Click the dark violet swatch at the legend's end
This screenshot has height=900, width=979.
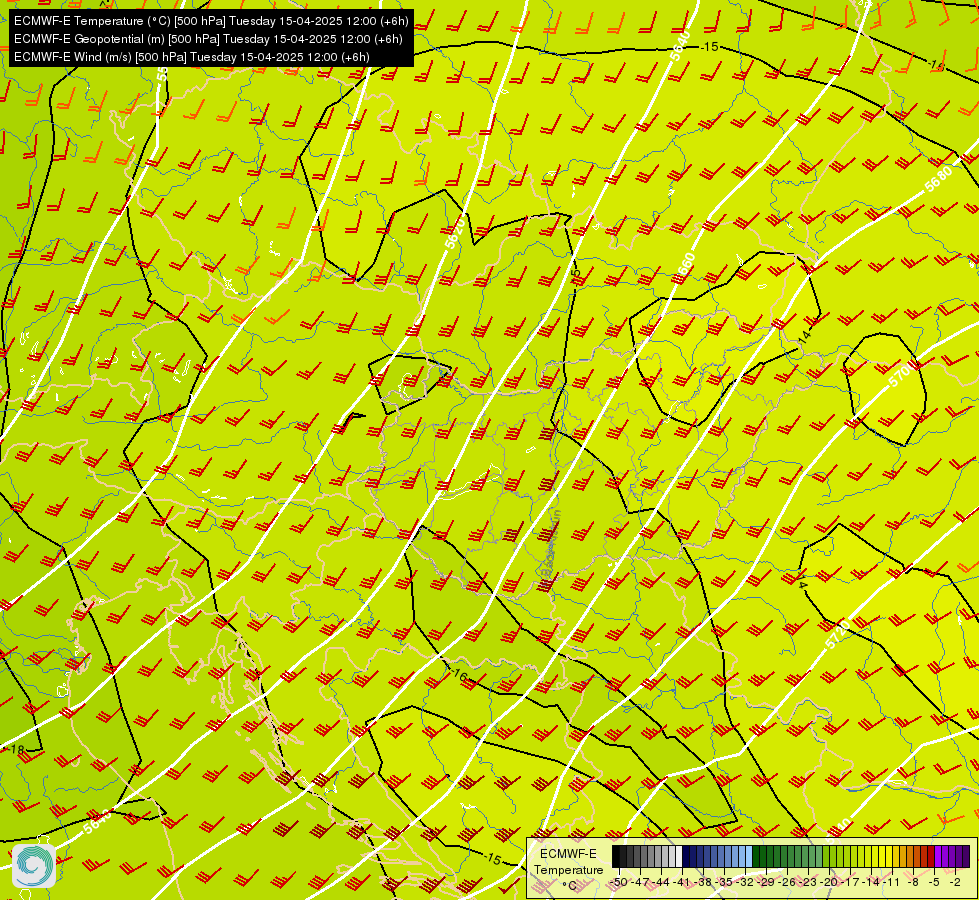(966, 856)
